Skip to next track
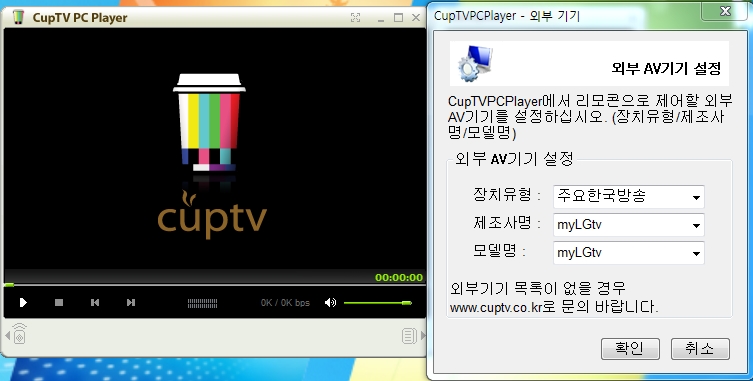Image resolution: width=753 pixels, height=381 pixels. (x=131, y=302)
